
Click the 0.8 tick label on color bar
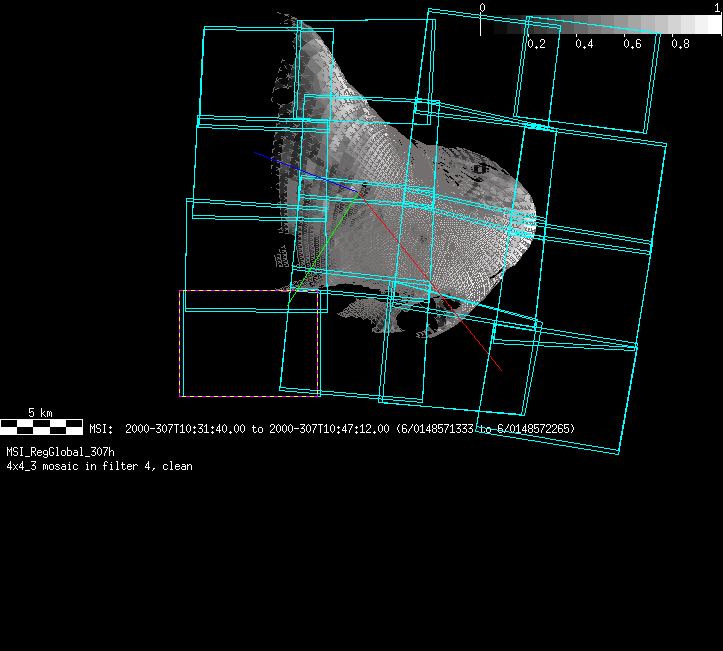click(680, 44)
